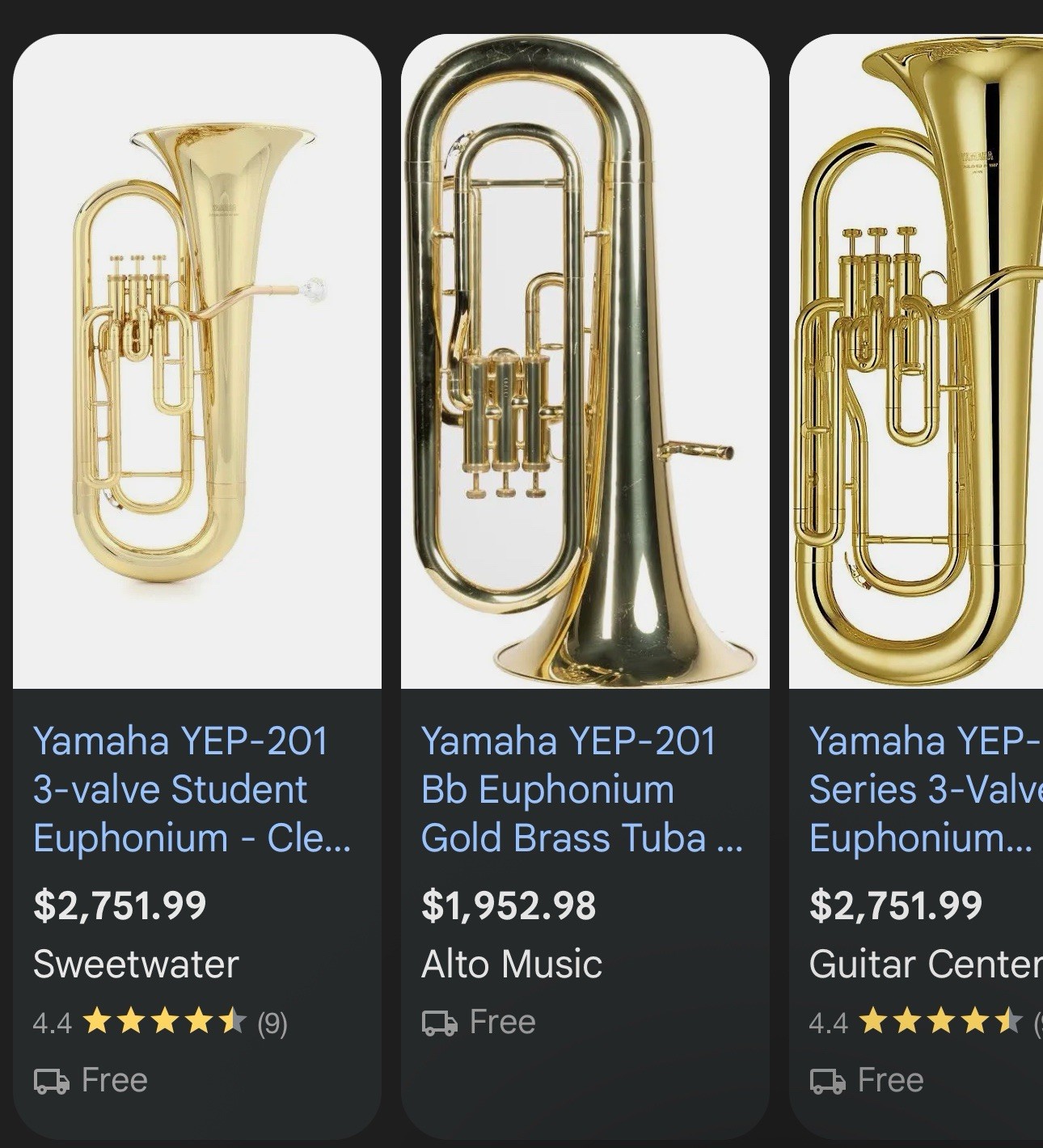Viewport: 1043px width, 1148px height.
Task: Click the Sweetwater free delivery truck icon
Action: 51,1081
